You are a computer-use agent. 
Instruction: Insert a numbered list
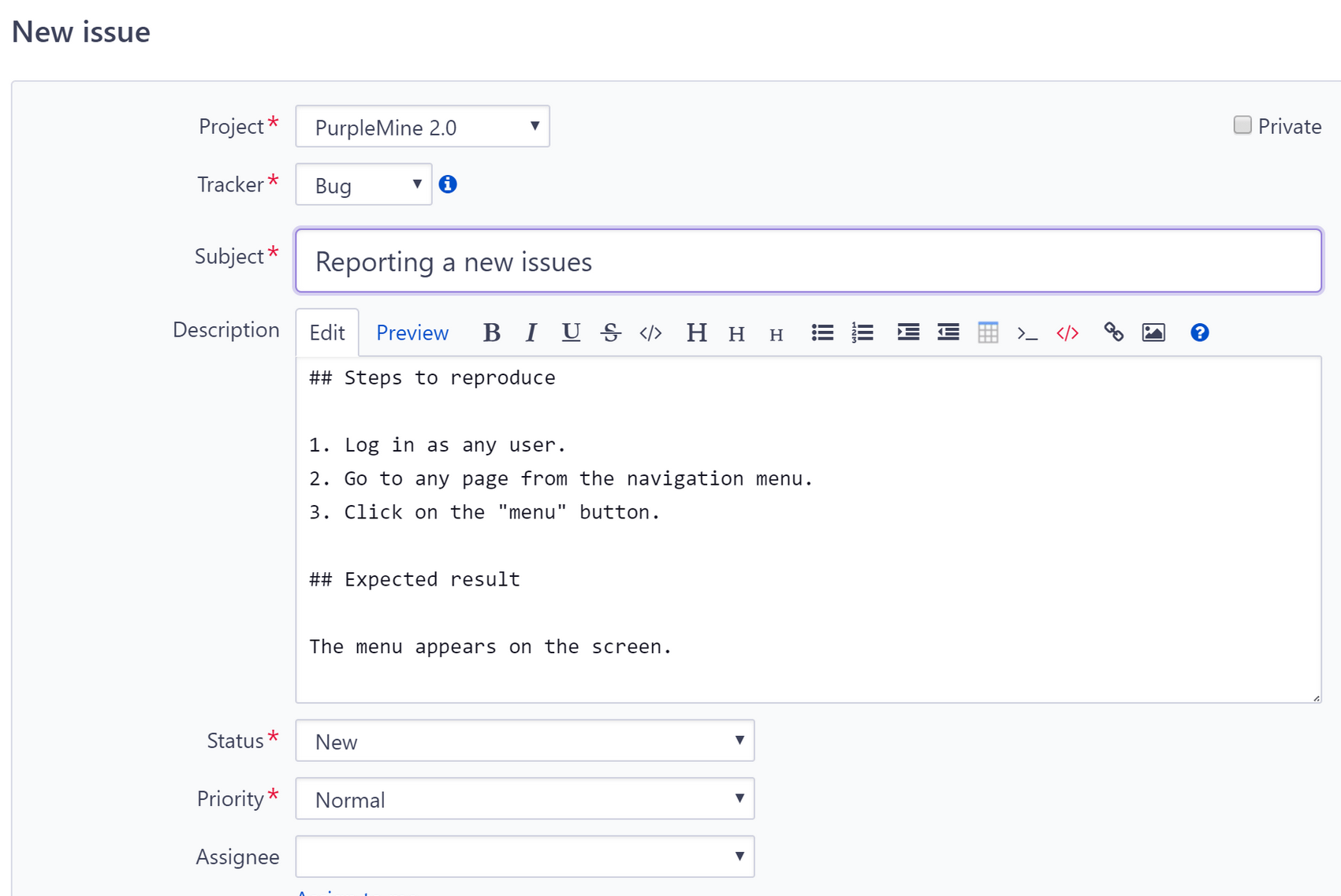pyautogui.click(x=862, y=333)
